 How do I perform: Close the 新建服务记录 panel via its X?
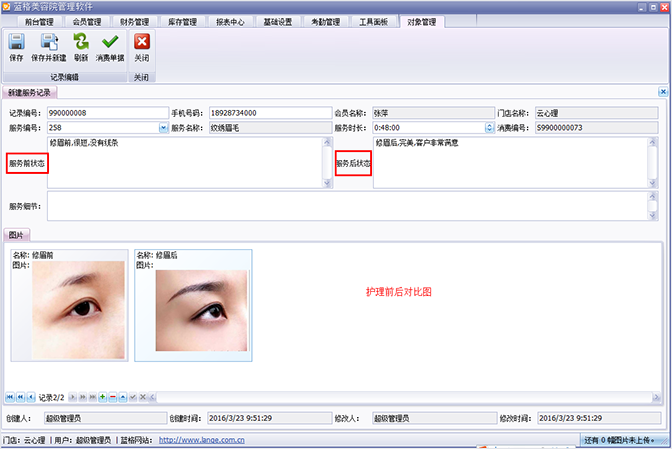pos(662,92)
